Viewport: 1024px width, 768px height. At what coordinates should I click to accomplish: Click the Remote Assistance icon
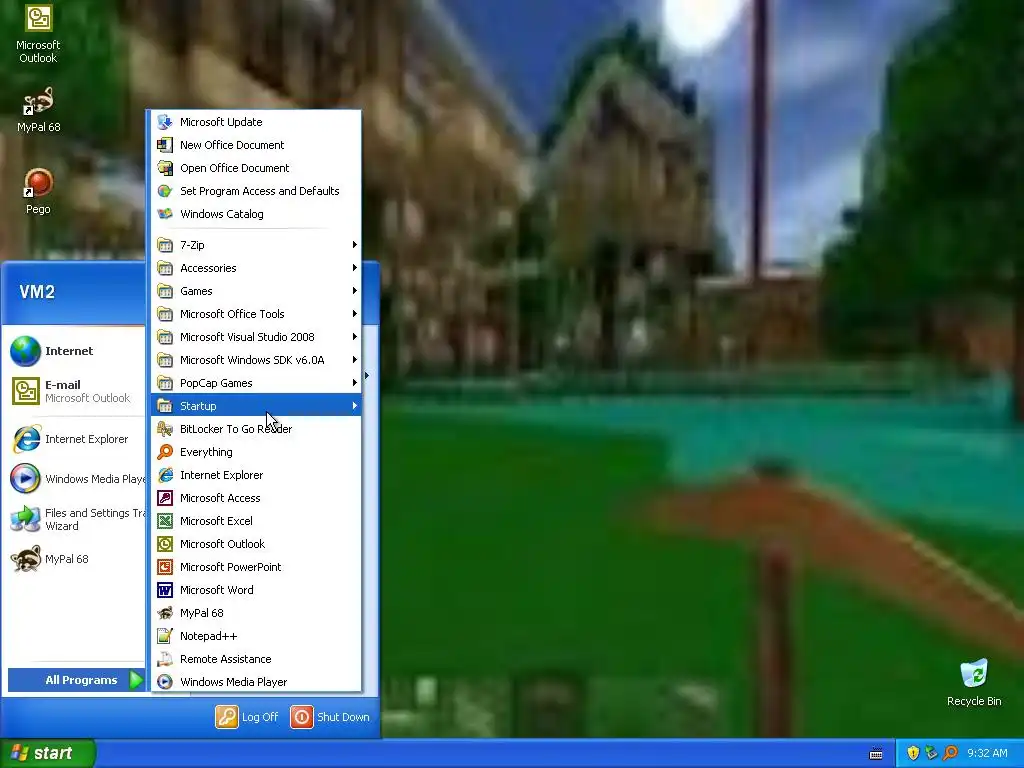[165, 659]
